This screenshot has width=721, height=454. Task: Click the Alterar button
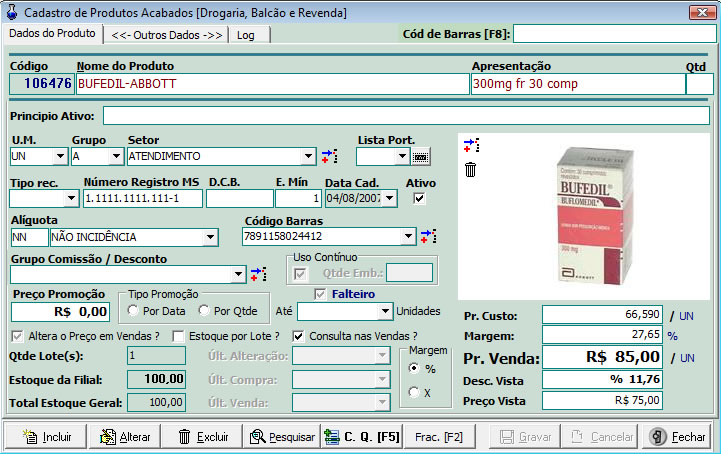tap(125, 437)
